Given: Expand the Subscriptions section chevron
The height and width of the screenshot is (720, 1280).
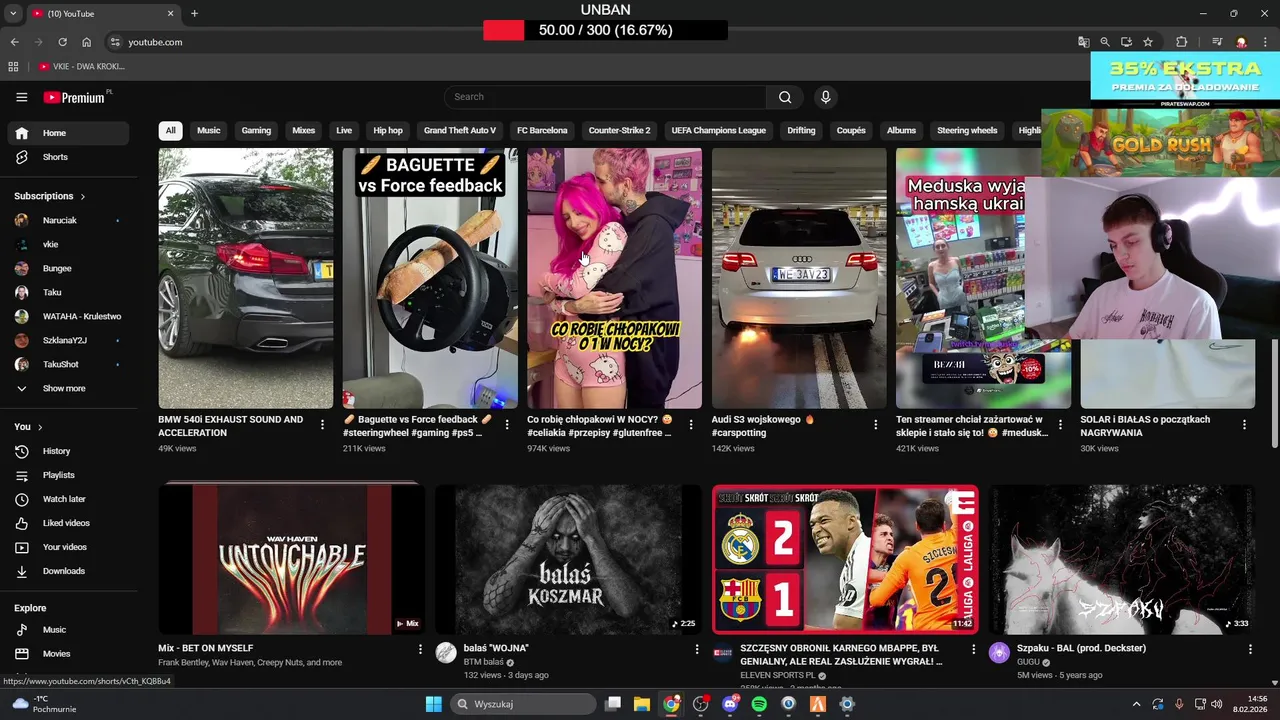Looking at the screenshot, I should [82, 196].
